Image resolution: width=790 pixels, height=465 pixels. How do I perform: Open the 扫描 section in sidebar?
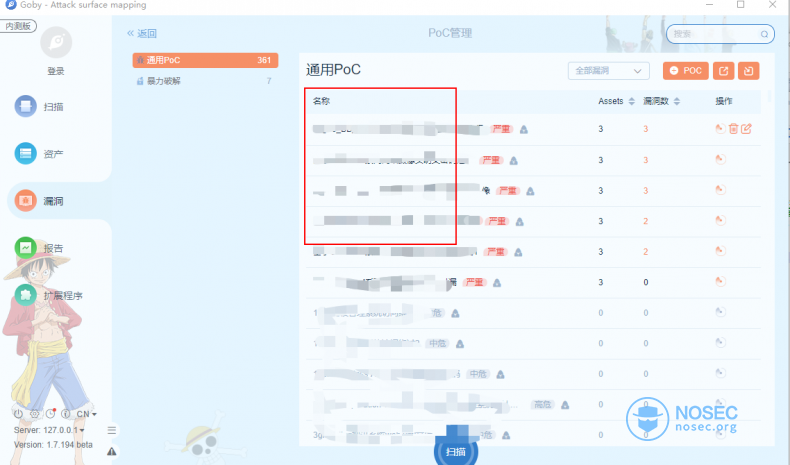coord(39,106)
